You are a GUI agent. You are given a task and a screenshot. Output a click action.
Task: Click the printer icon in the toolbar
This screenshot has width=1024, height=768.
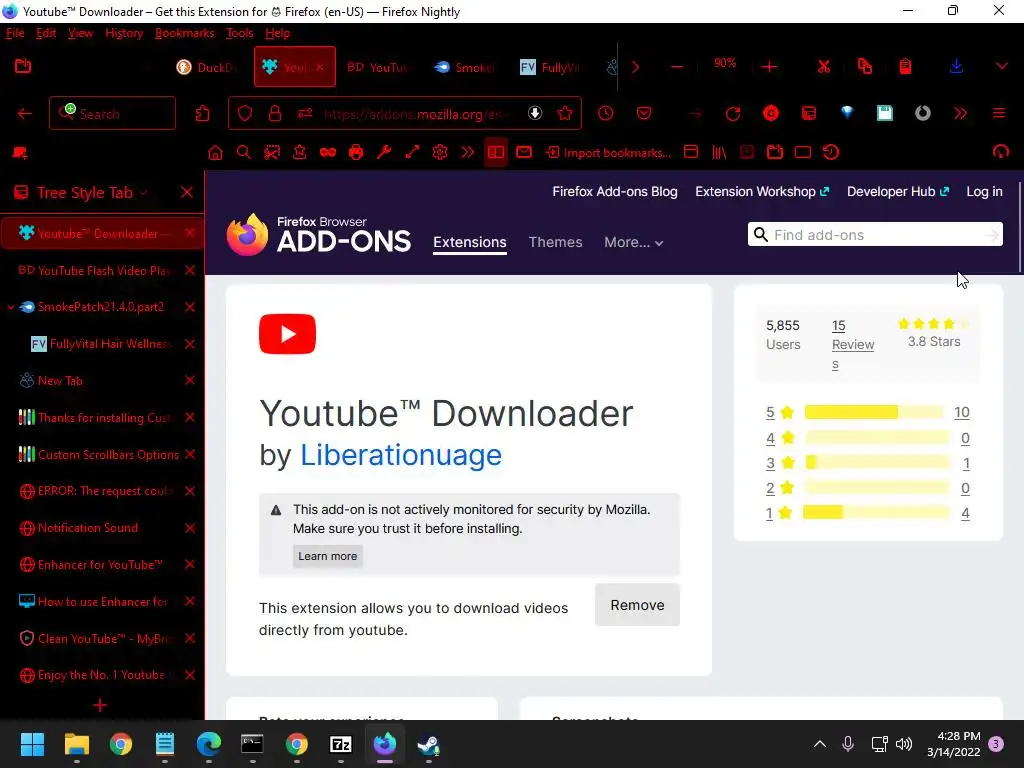click(x=356, y=153)
